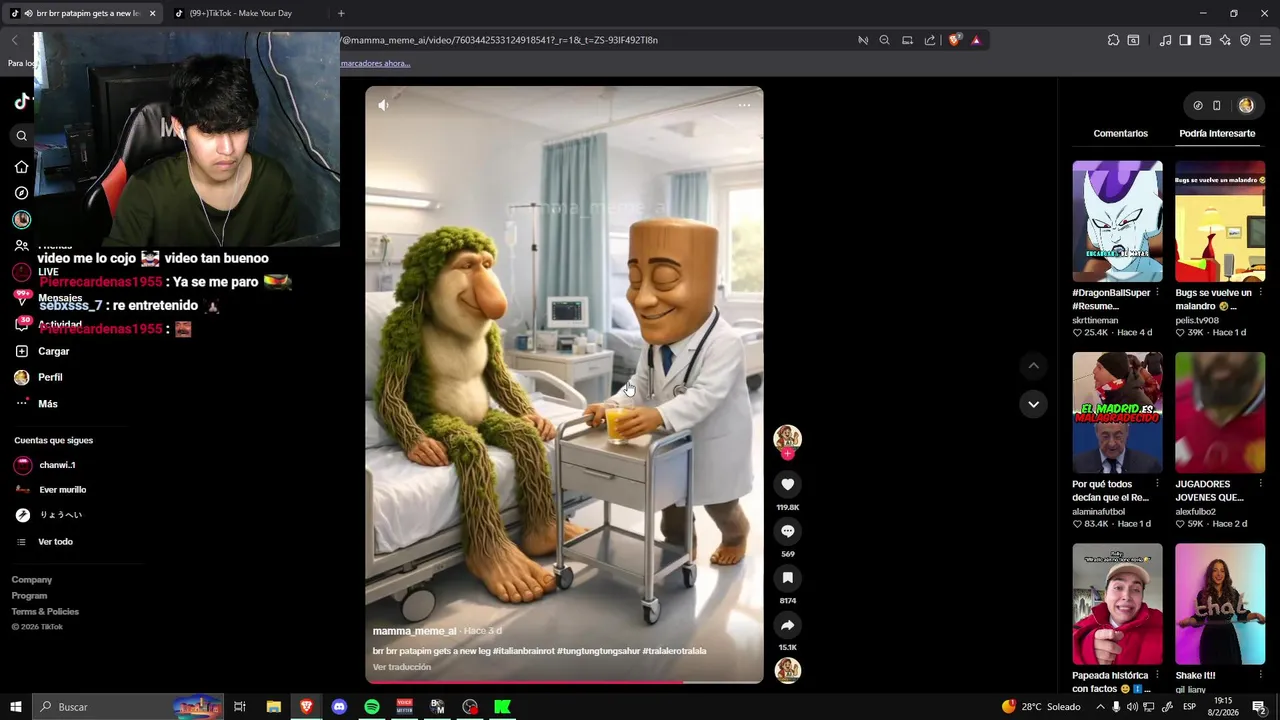Image resolution: width=1280 pixels, height=720 pixels.
Task: Visit skrttineman creator profile
Action: click(x=1095, y=320)
